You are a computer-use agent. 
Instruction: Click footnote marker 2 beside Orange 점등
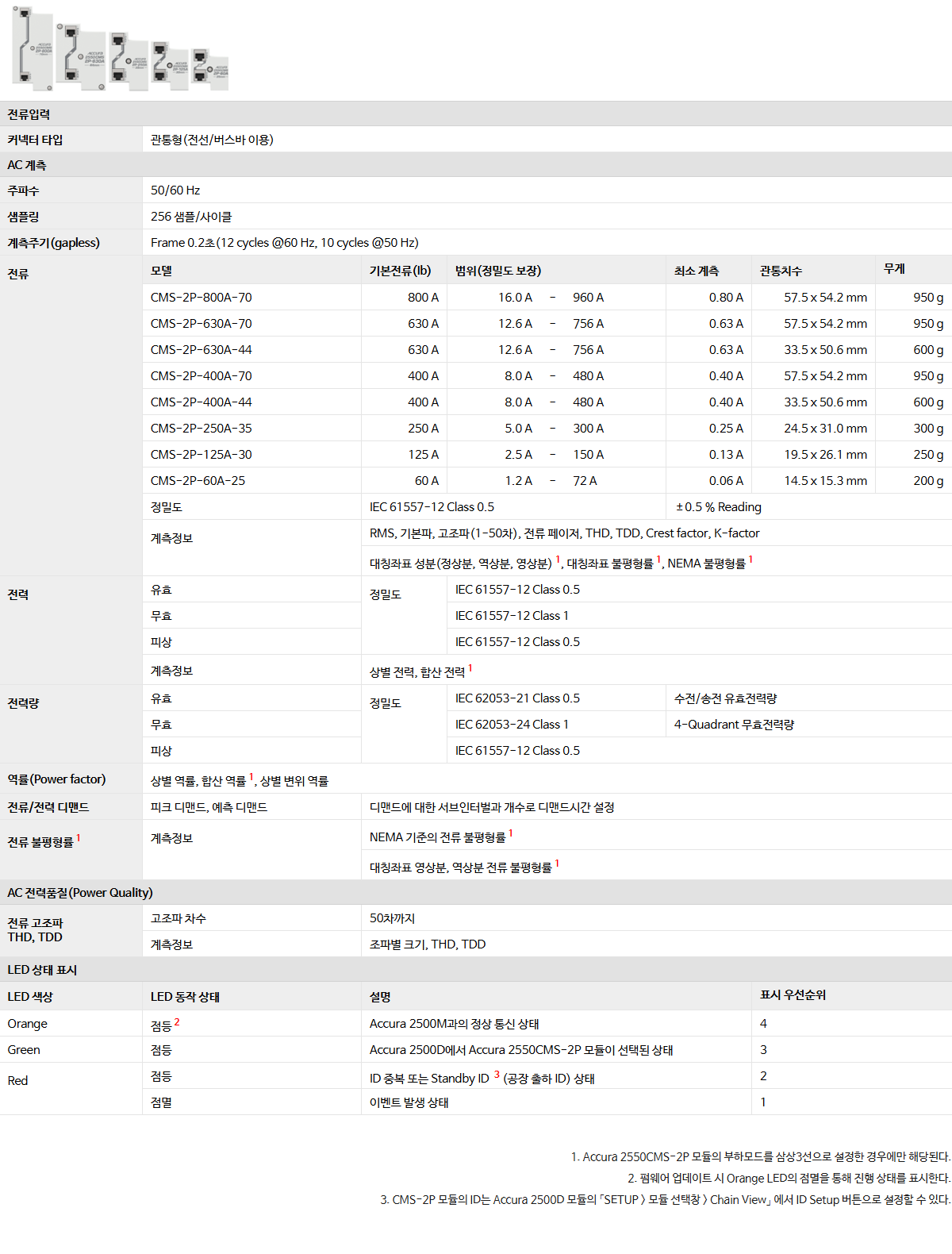coord(177,1021)
